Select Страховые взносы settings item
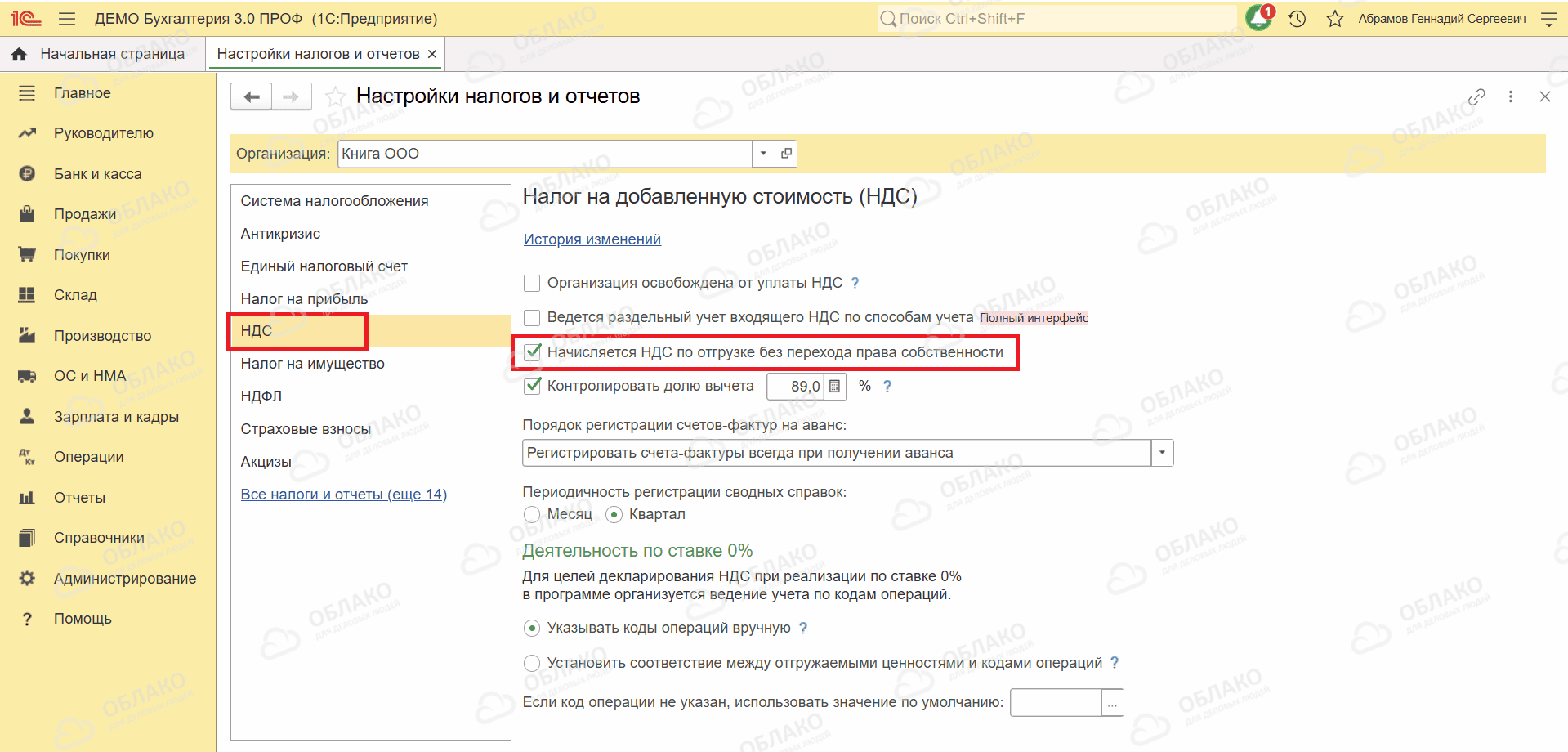 point(371,429)
